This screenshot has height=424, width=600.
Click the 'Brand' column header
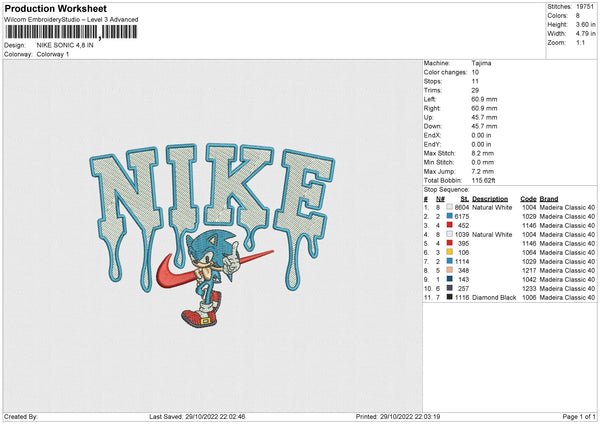[x=549, y=199]
